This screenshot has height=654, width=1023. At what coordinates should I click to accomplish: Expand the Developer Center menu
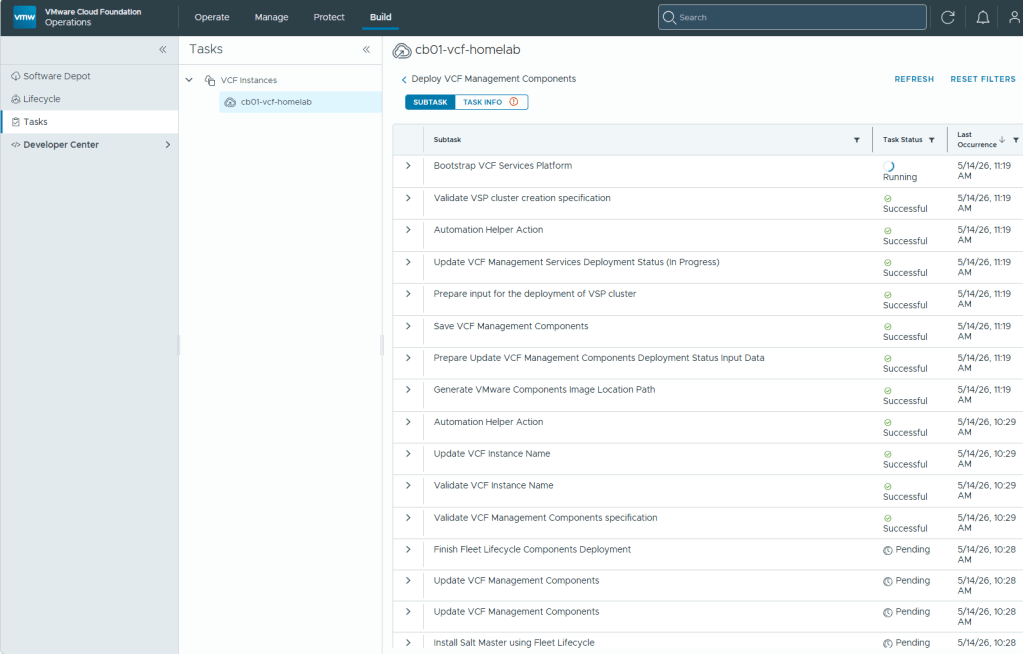168,145
